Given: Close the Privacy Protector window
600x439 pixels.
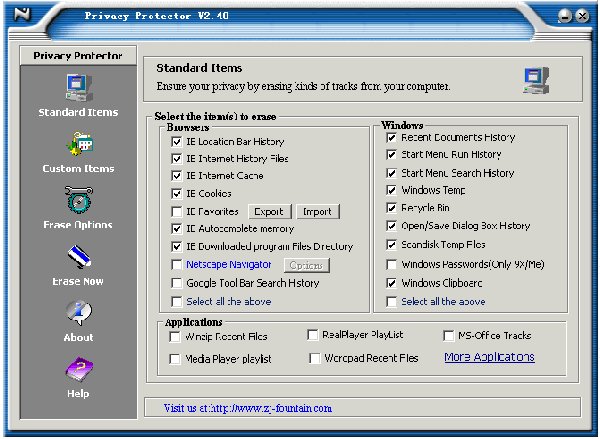Looking at the screenshot, I should pyautogui.click(x=582, y=16).
